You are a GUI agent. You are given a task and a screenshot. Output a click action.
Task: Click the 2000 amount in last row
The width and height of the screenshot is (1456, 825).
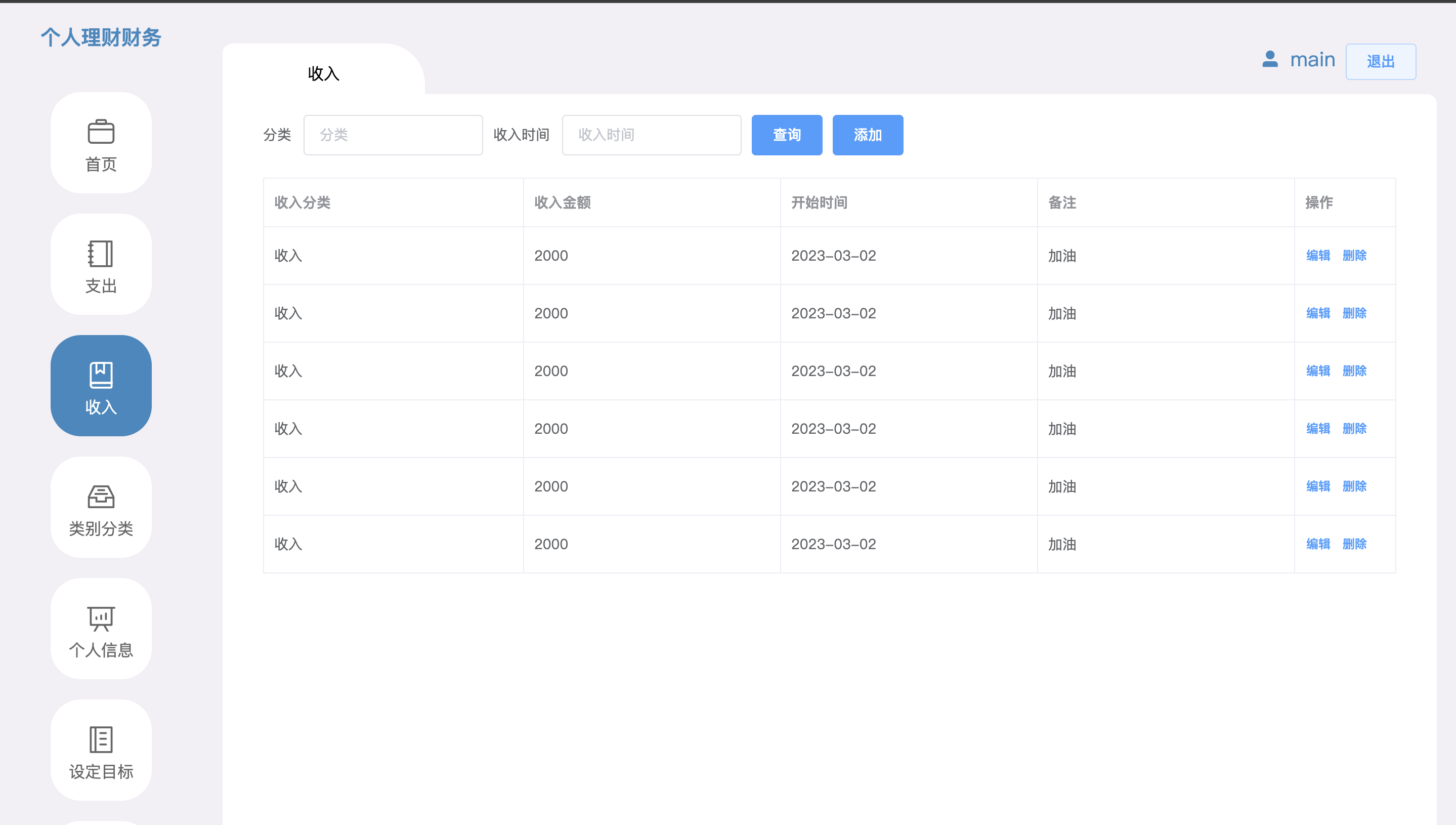[551, 544]
